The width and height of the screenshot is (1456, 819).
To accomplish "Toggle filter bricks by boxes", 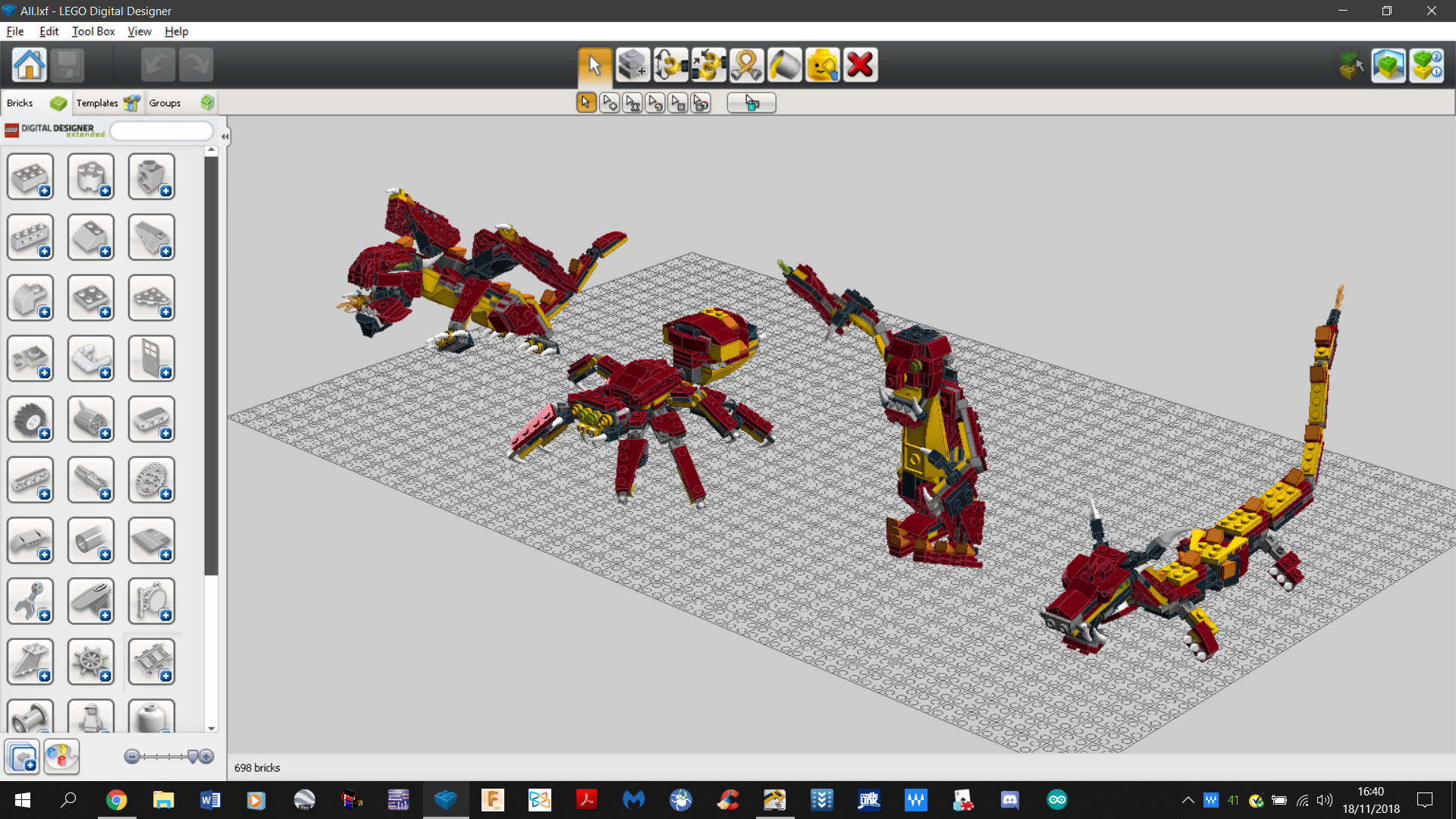I will (x=22, y=757).
